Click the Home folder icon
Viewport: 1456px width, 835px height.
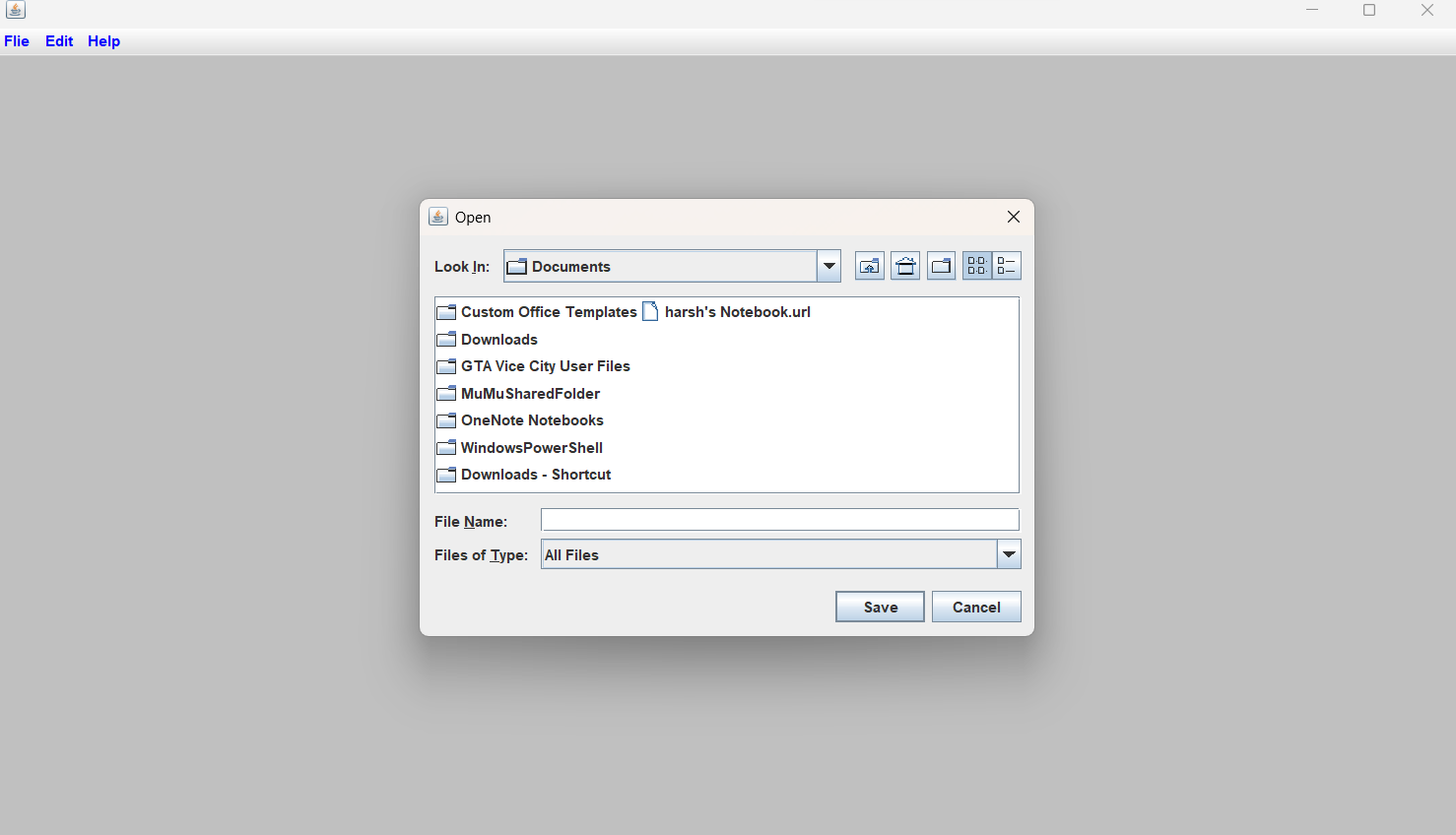point(904,265)
